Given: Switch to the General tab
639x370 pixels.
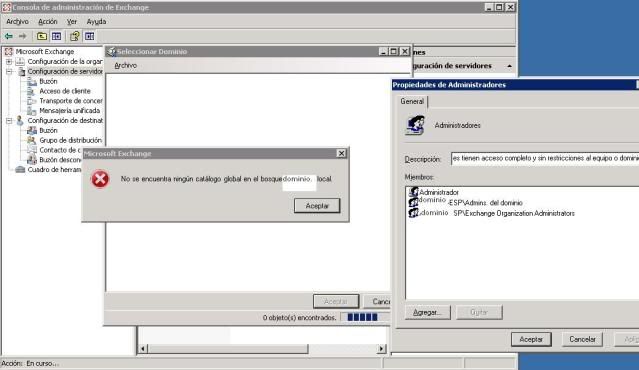Looking at the screenshot, I should (x=412, y=101).
